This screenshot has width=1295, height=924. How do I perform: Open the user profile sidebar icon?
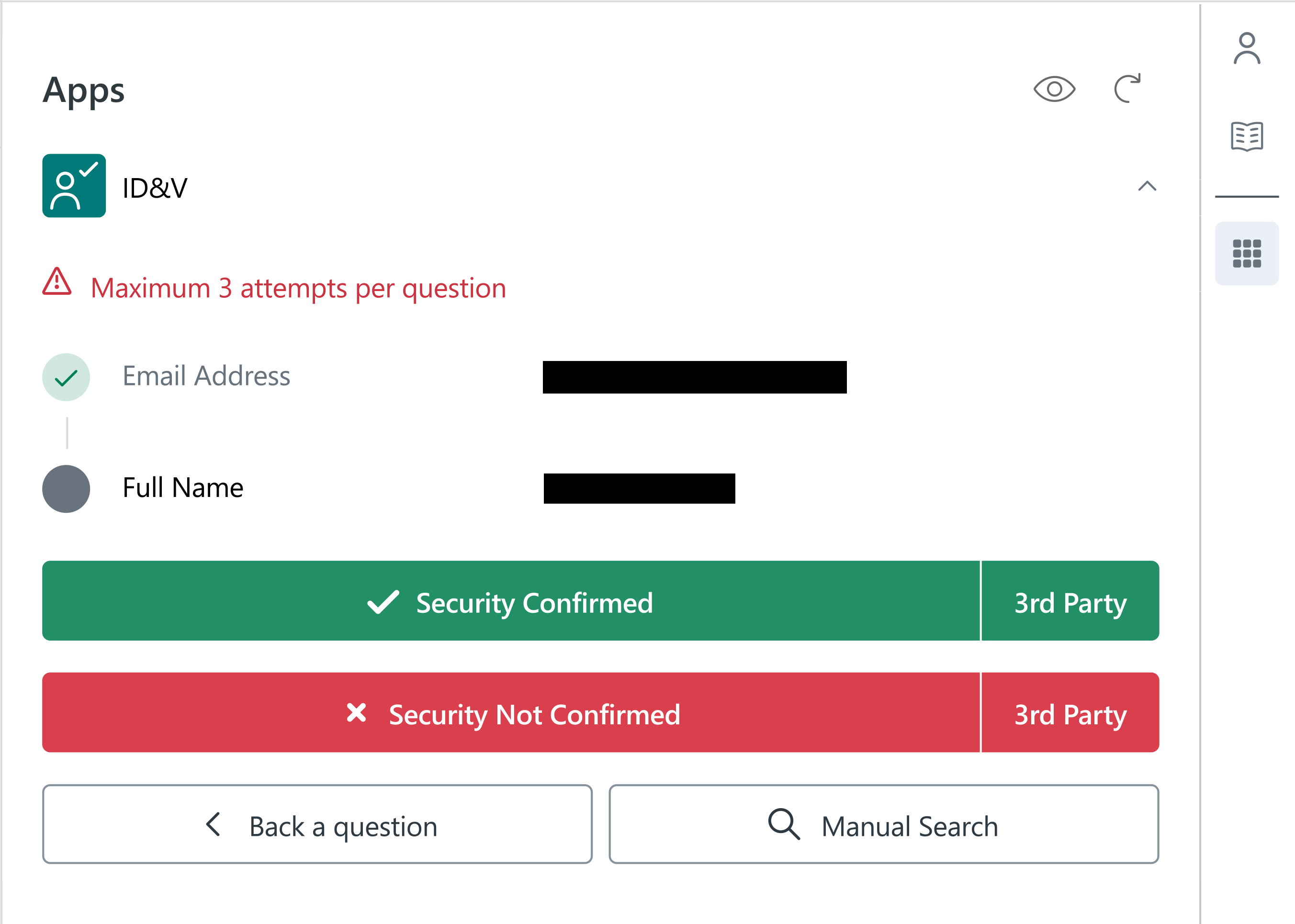1246,48
